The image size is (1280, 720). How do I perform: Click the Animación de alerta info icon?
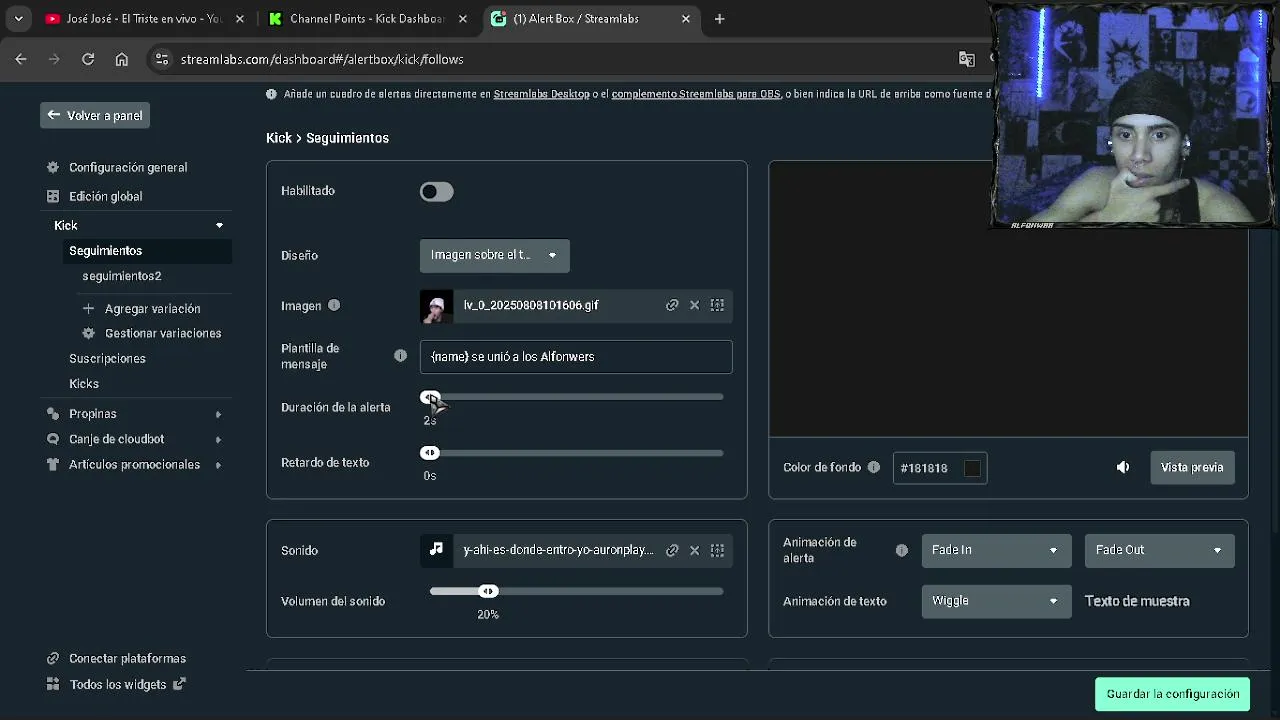click(x=902, y=550)
